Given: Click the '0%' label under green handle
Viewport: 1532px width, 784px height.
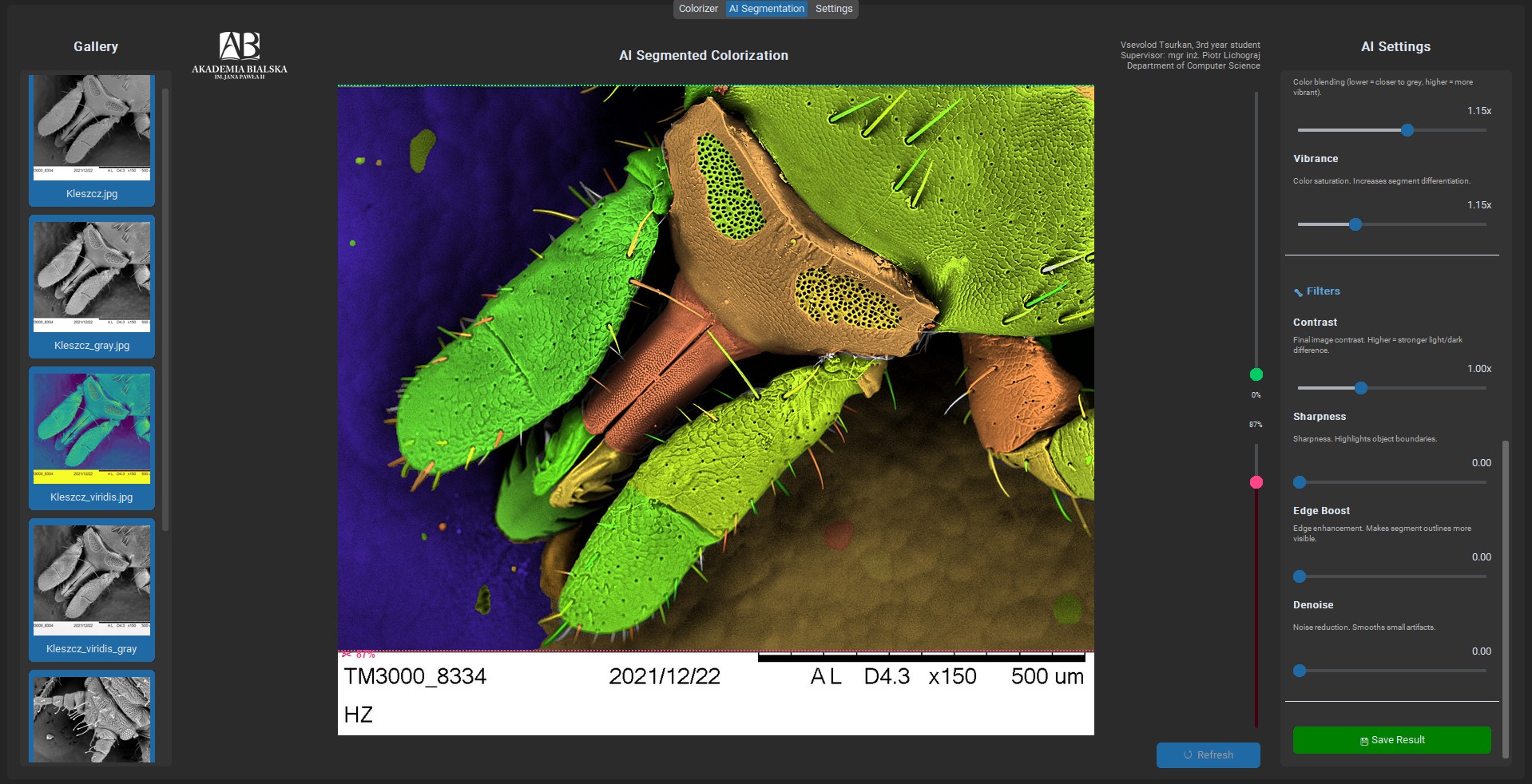Looking at the screenshot, I should tap(1256, 395).
